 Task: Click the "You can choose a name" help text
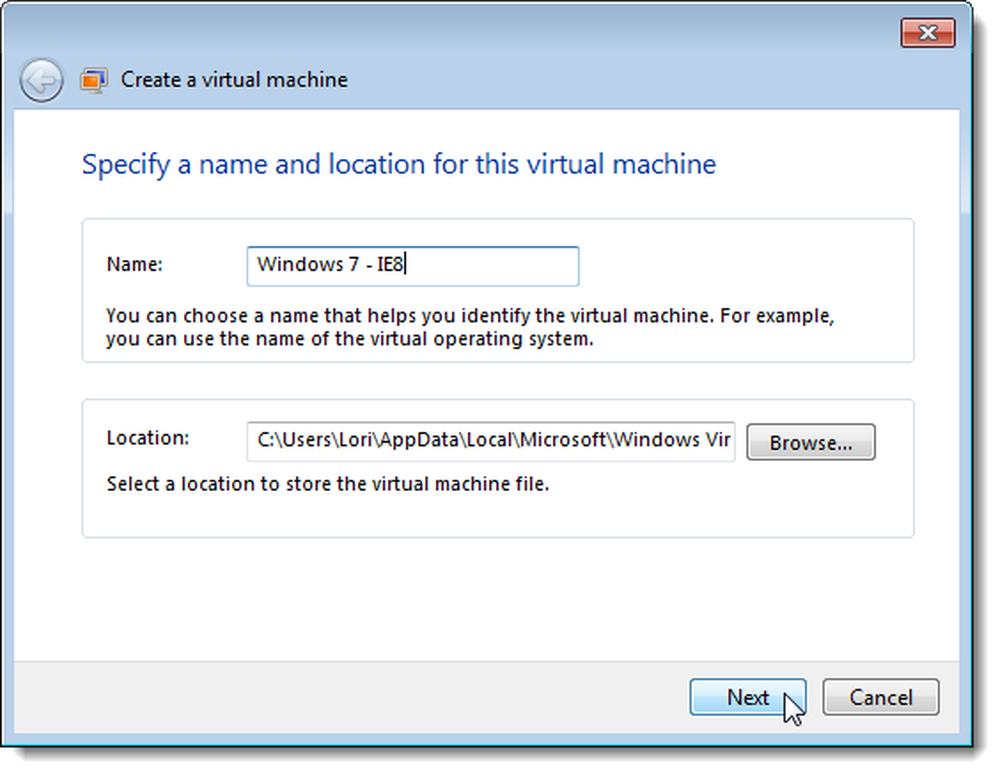[470, 316]
